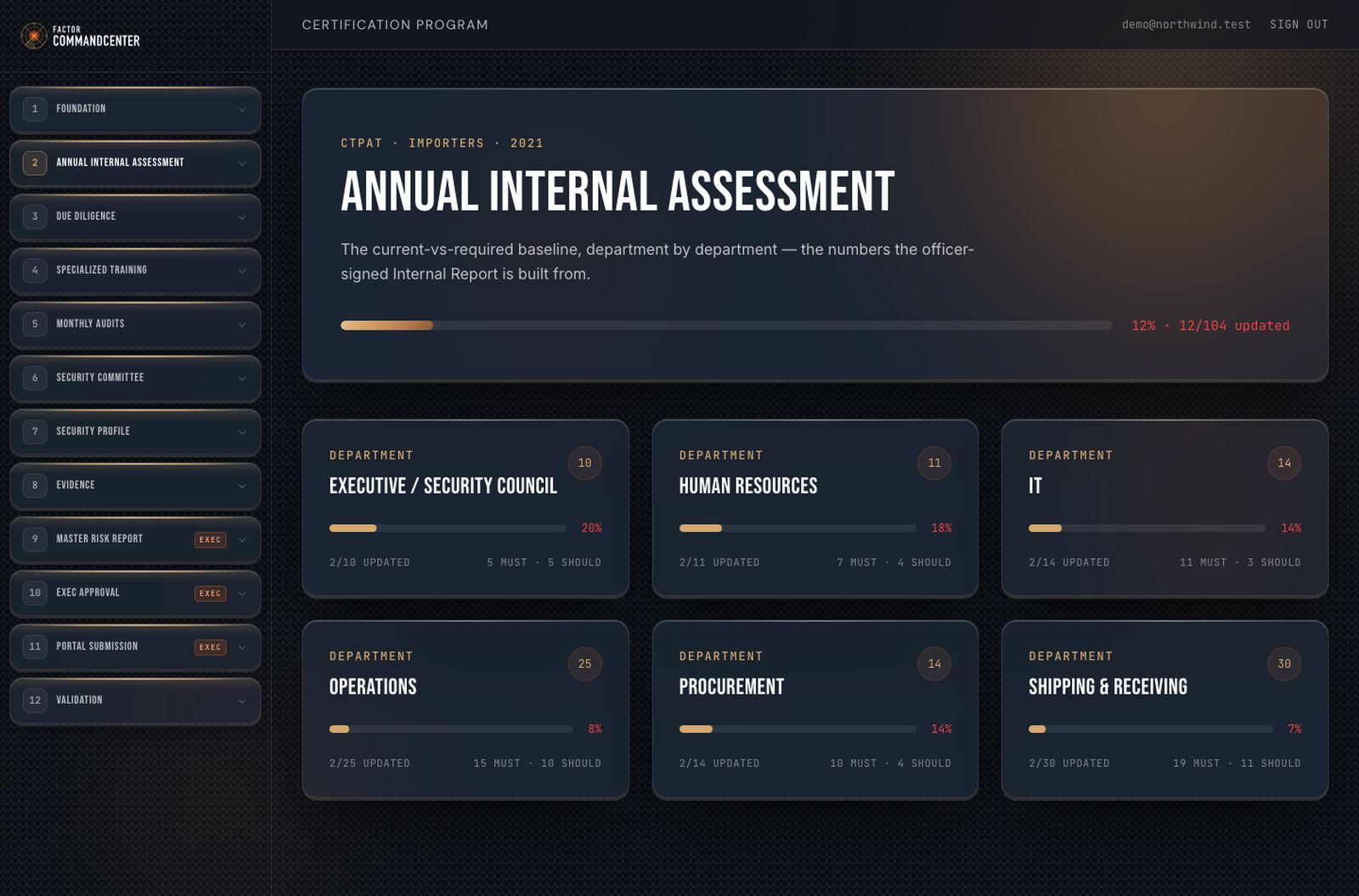
Task: Expand the Master Risk Report chevron
Action: (x=242, y=539)
